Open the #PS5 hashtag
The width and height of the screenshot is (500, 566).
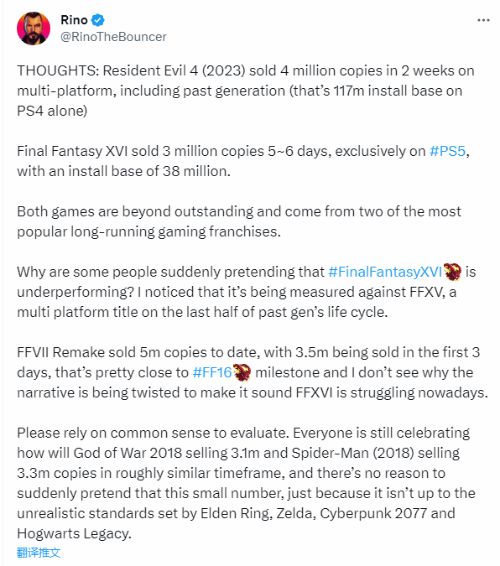tap(448, 151)
